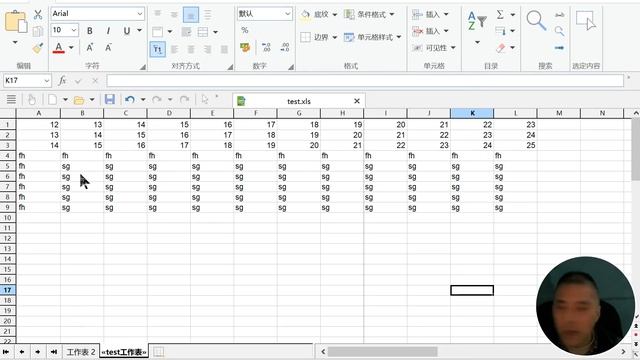The image size is (640, 360).
Task: Open the 字符 group dialog launcher
Action: tap(143, 67)
